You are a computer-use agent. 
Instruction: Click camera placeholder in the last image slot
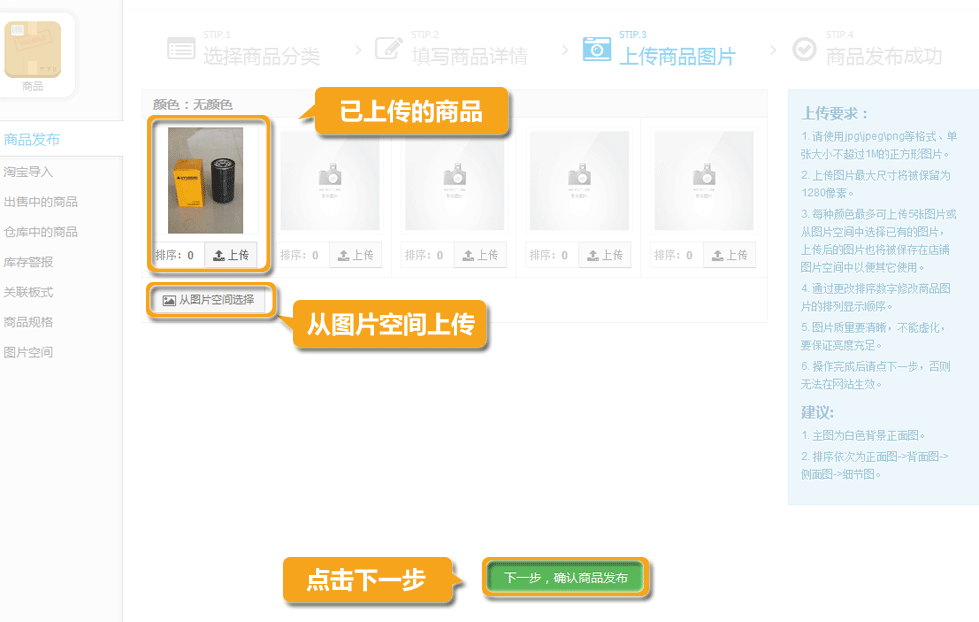pyautogui.click(x=704, y=181)
